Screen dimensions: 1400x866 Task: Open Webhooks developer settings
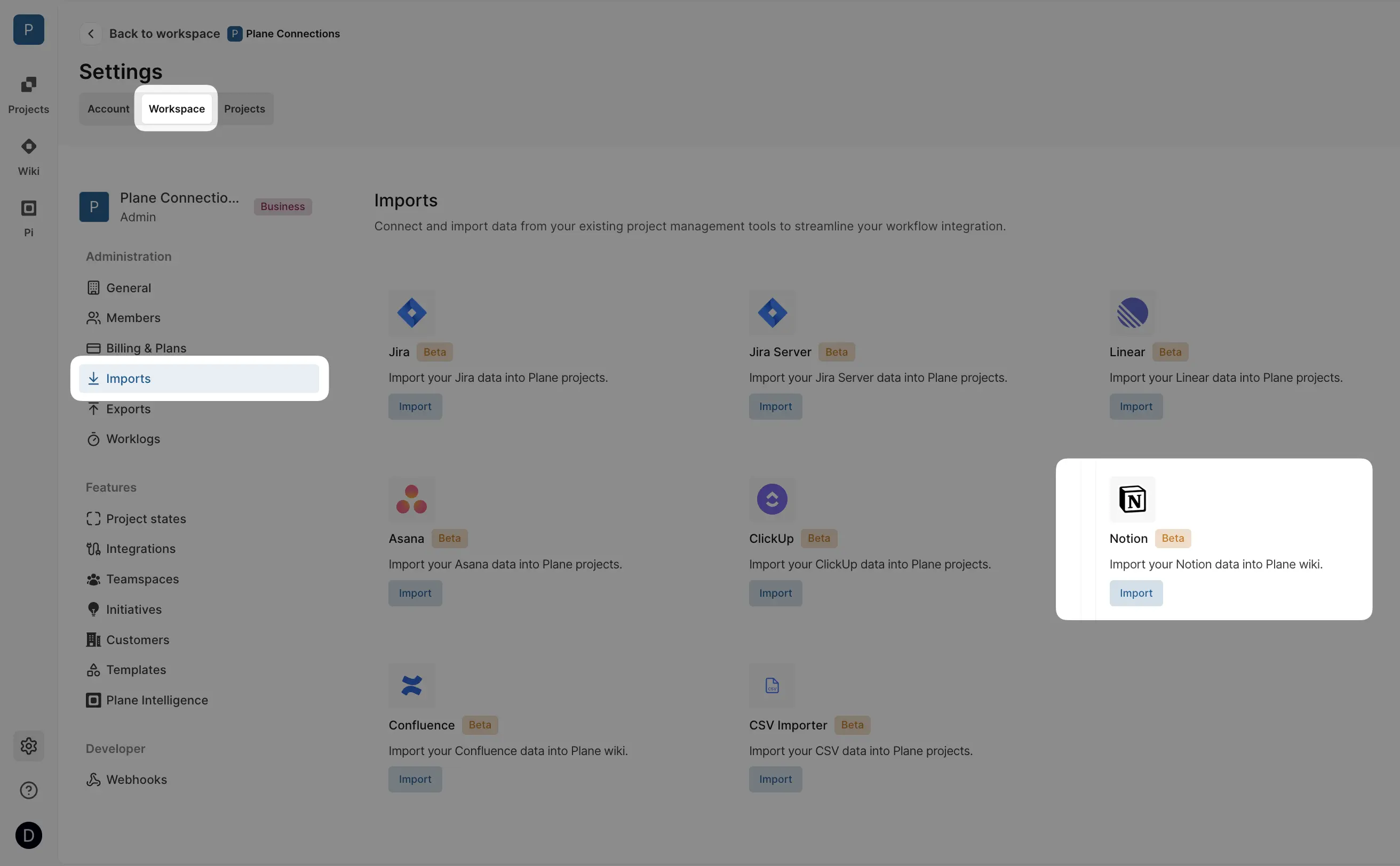199,780
